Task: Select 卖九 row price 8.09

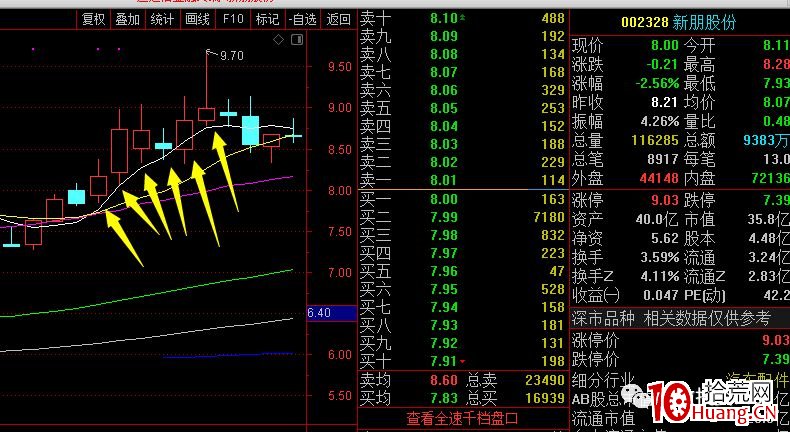Action: pyautogui.click(x=444, y=36)
